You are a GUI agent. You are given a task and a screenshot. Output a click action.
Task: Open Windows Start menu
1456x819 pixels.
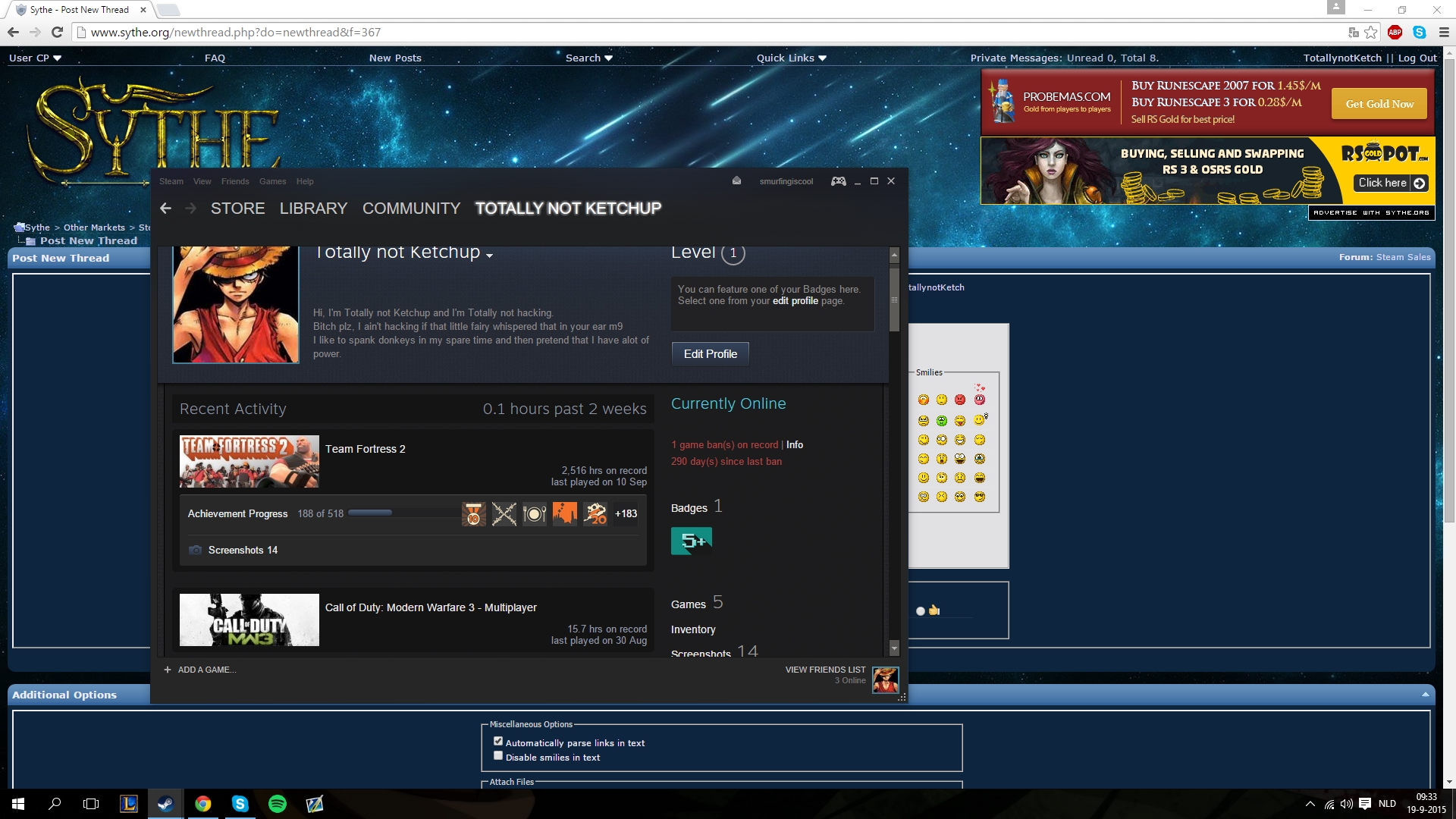point(18,804)
